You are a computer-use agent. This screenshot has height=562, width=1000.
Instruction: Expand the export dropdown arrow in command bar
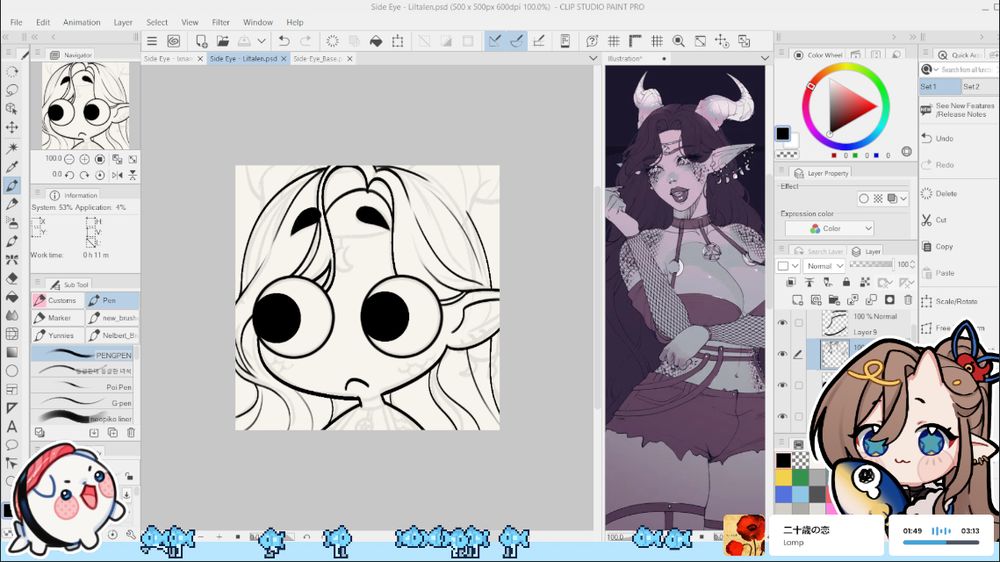pos(261,41)
